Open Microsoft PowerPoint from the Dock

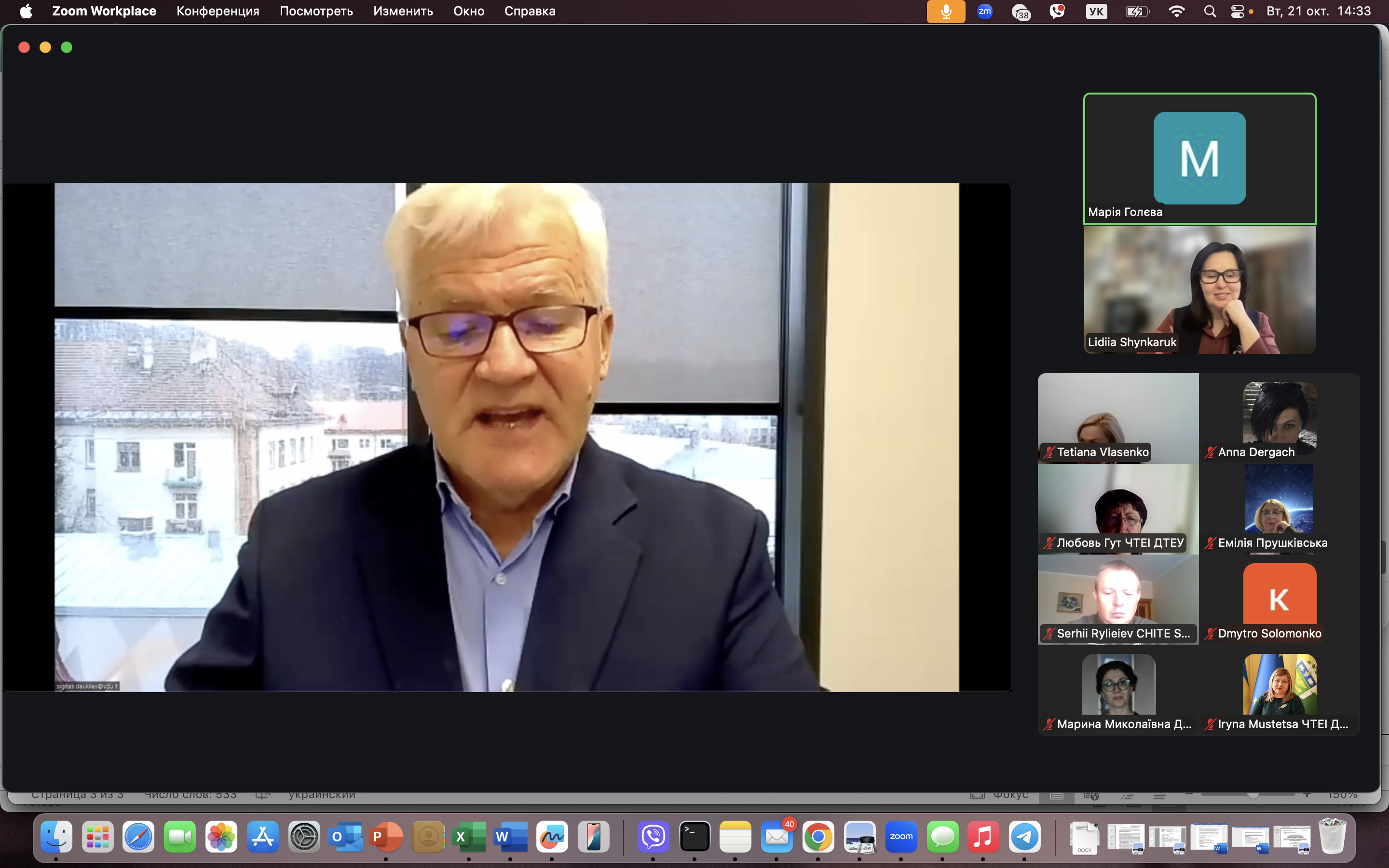[386, 837]
